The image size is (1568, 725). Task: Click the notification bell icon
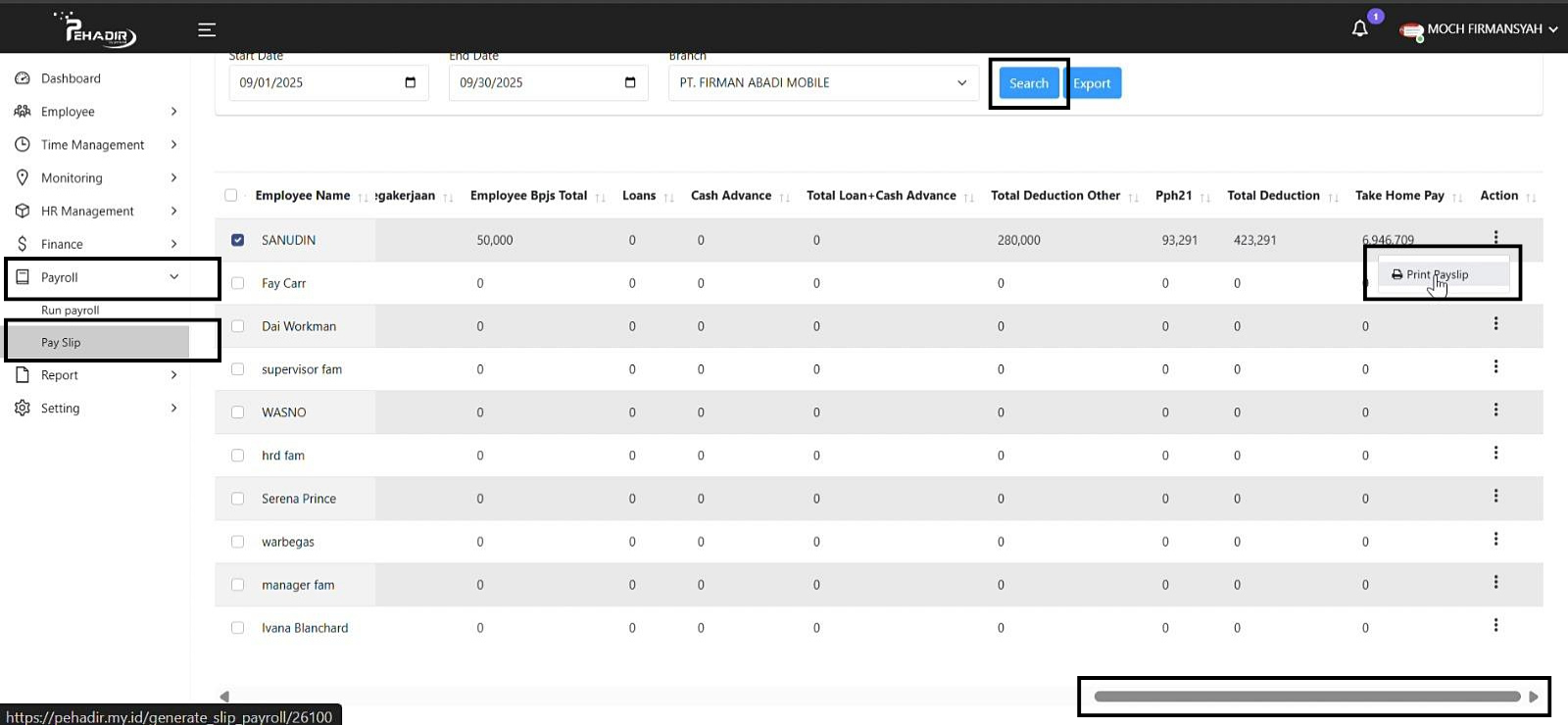pos(1359,29)
